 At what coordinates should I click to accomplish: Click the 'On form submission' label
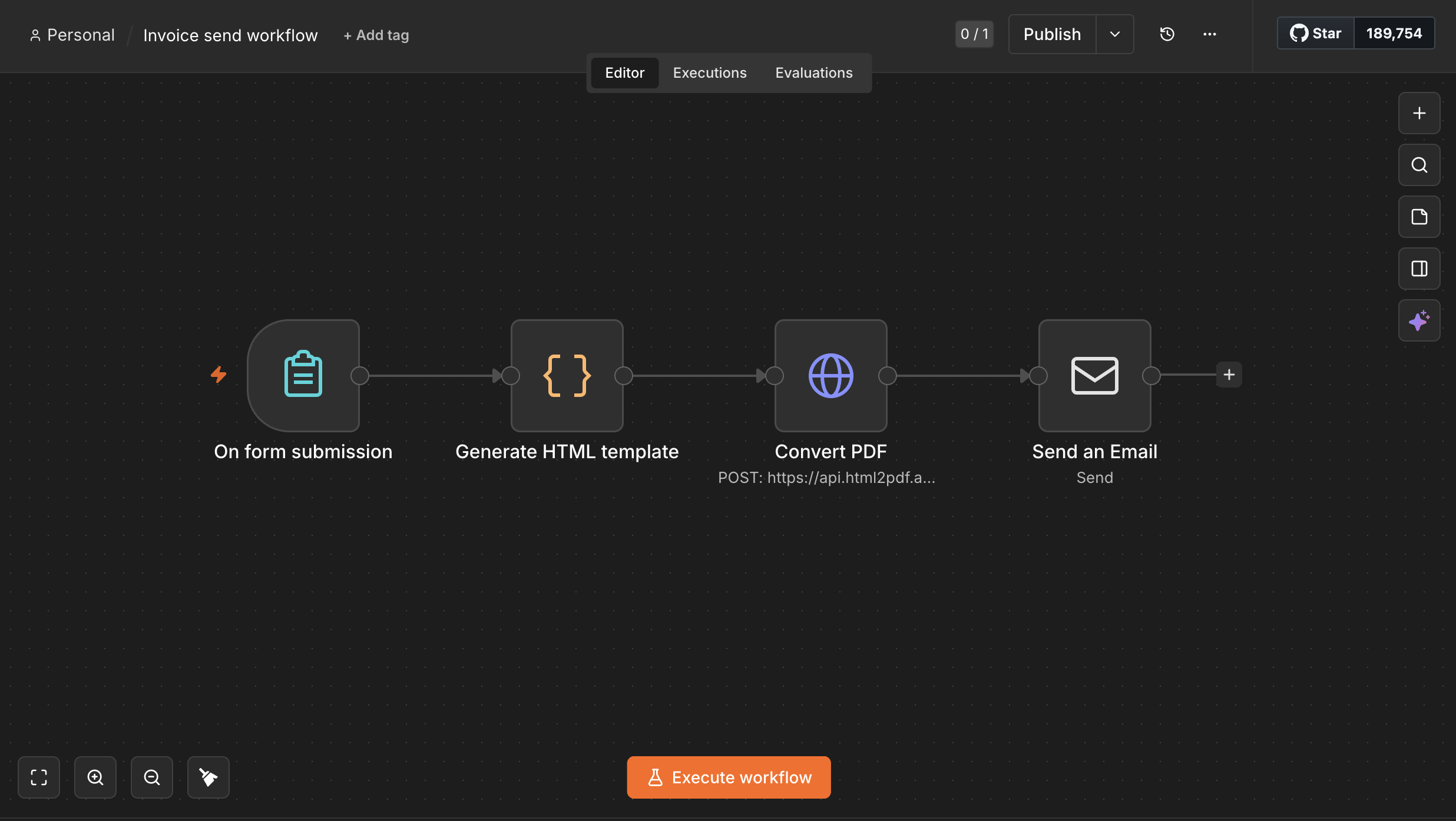point(303,452)
